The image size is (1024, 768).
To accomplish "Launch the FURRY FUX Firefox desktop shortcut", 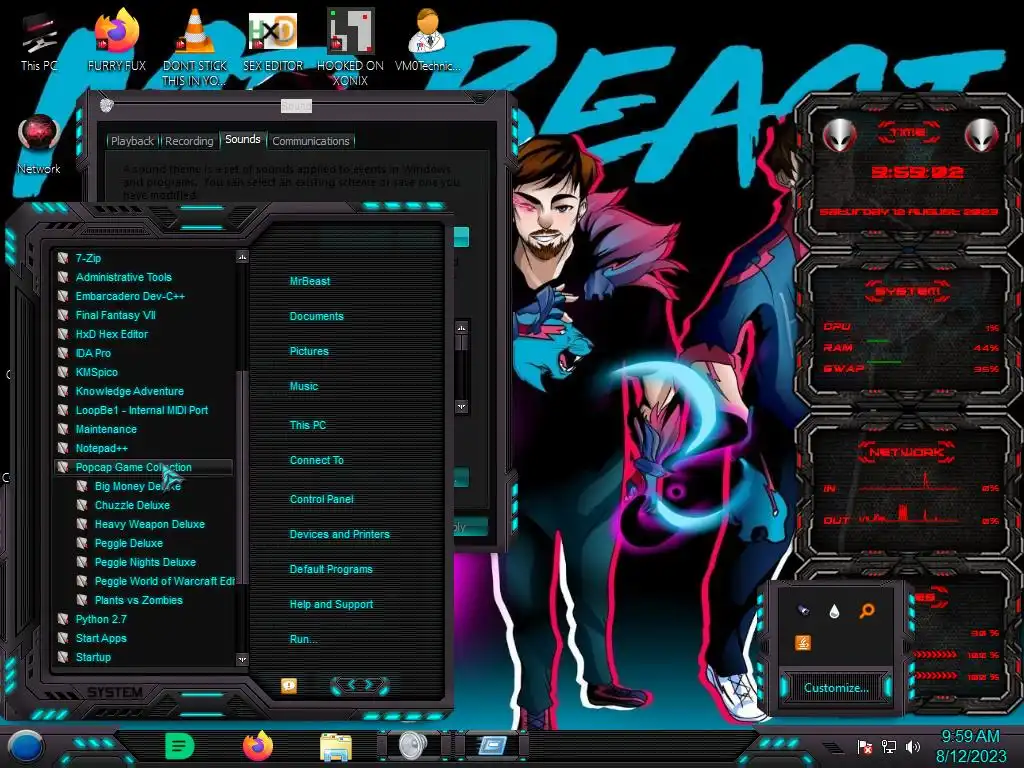I will pyautogui.click(x=117, y=40).
